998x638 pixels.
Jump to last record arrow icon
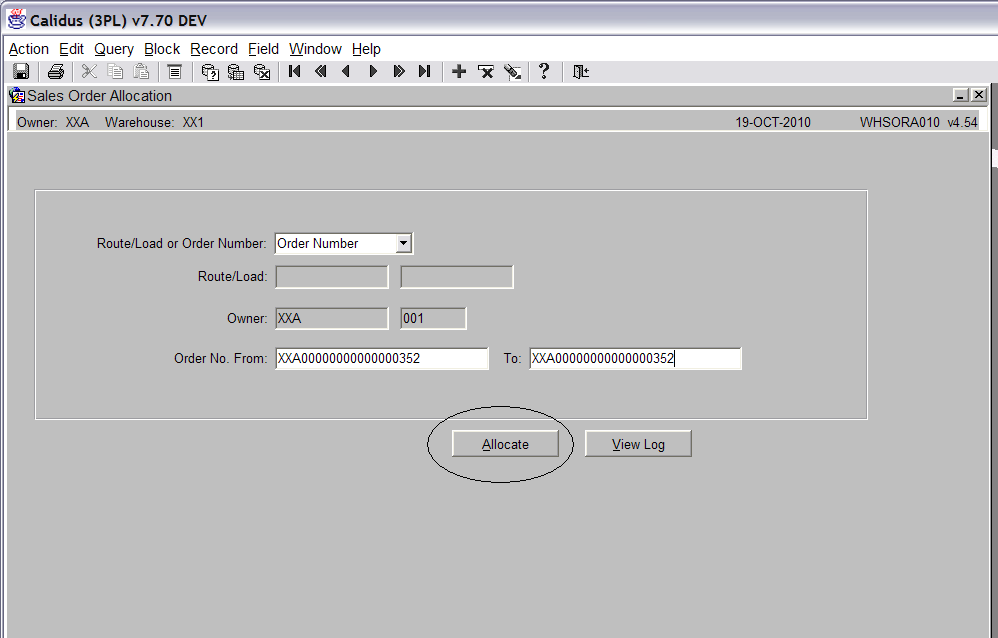pyautogui.click(x=425, y=71)
